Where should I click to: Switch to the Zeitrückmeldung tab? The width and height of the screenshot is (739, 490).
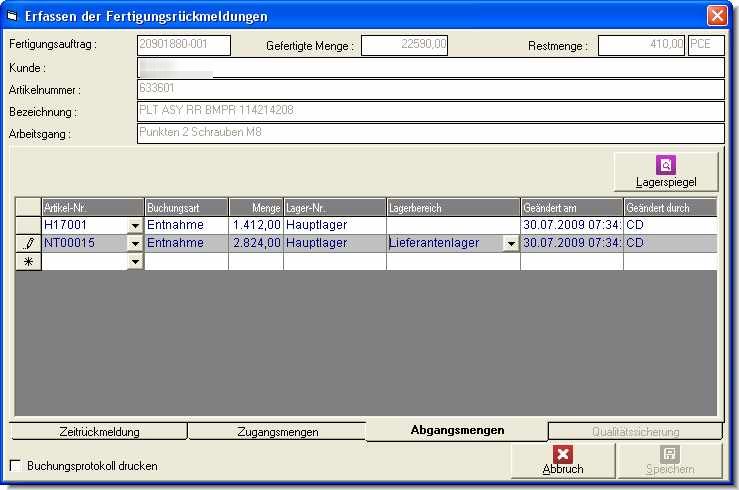pos(99,432)
